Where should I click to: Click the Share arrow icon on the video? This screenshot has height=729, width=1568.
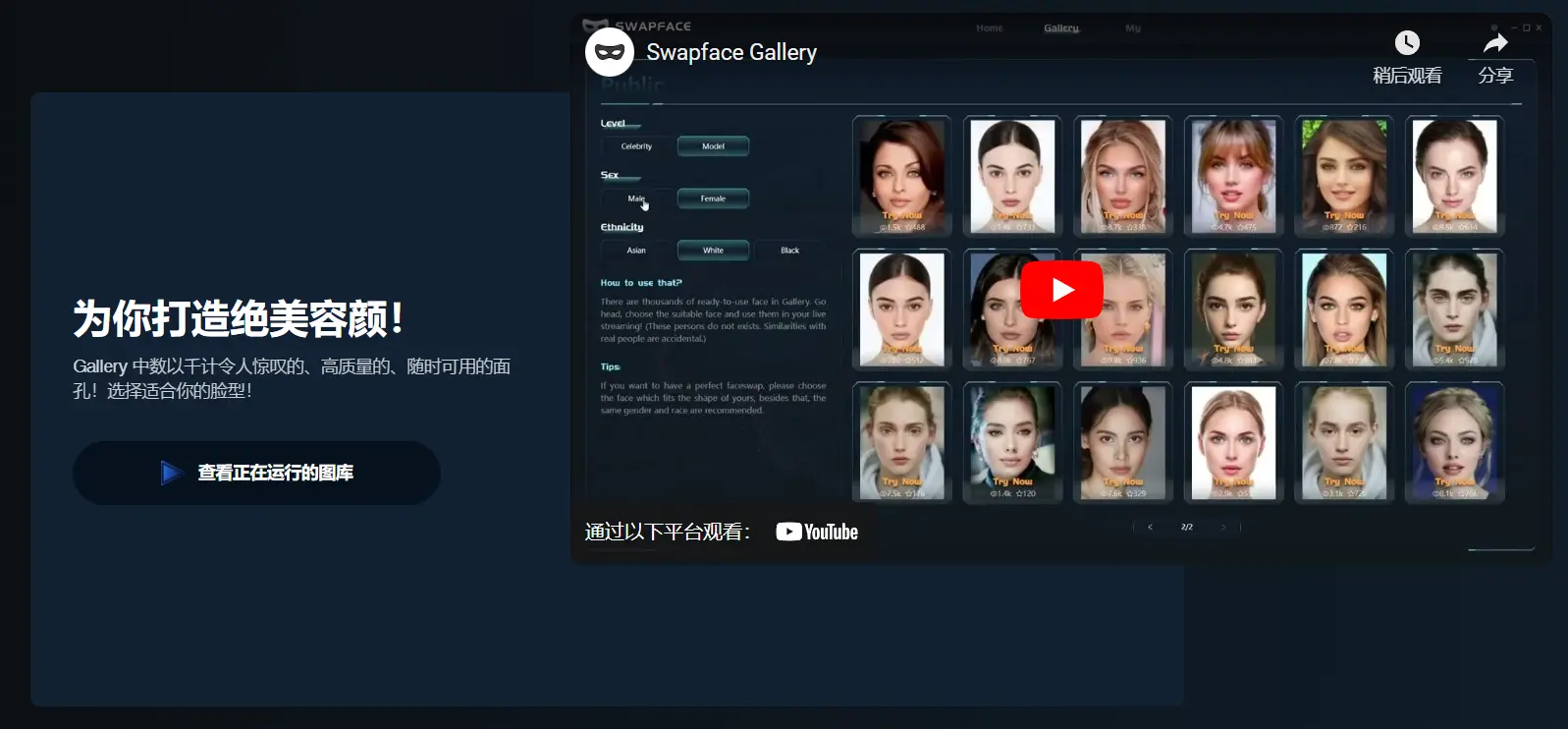point(1495,42)
